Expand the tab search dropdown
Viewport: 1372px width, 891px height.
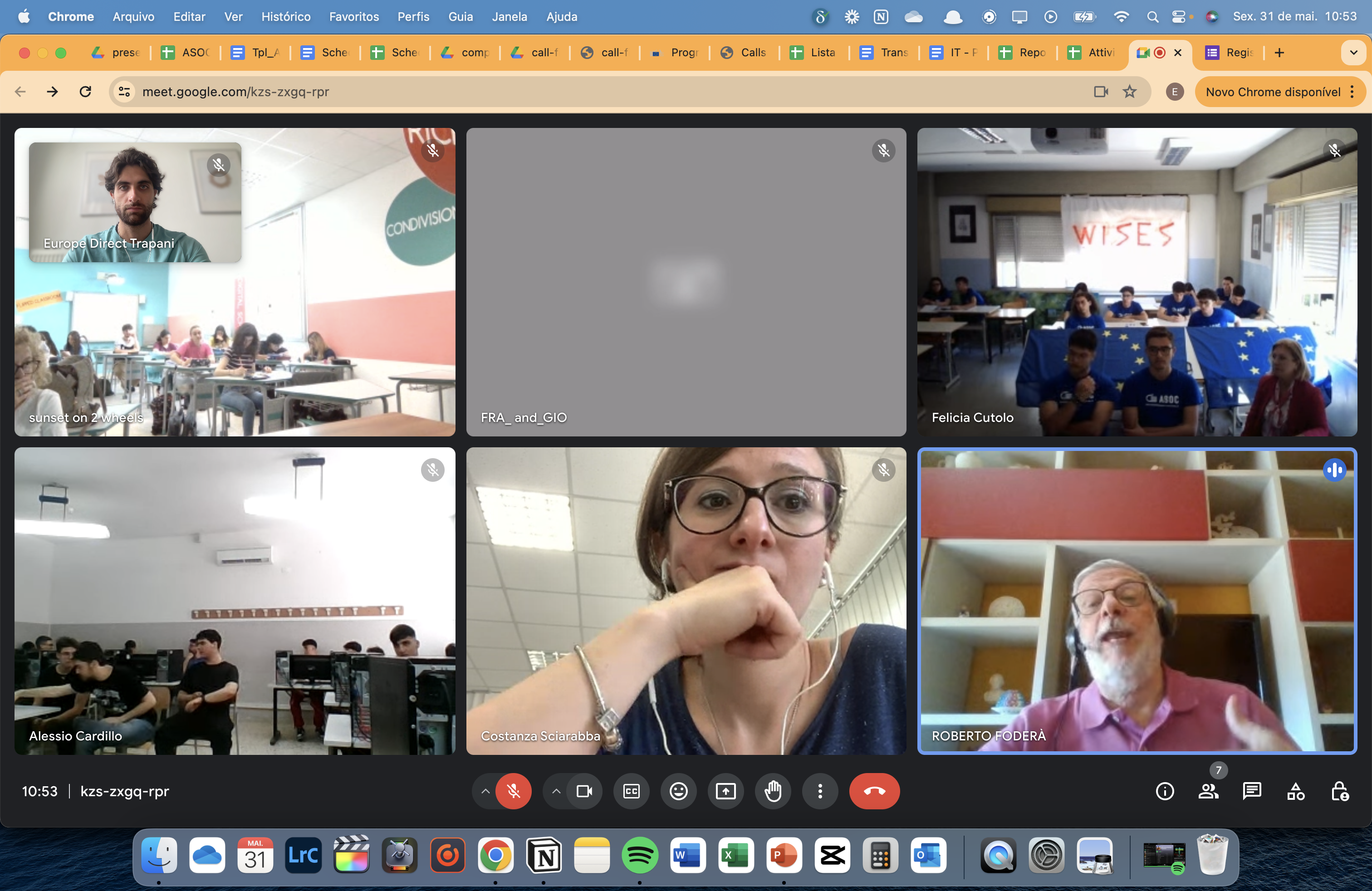pos(1353,53)
